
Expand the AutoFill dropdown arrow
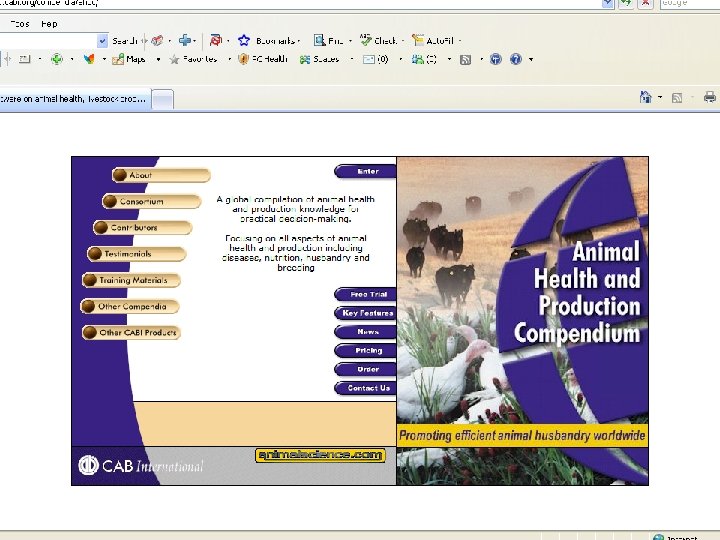point(460,41)
